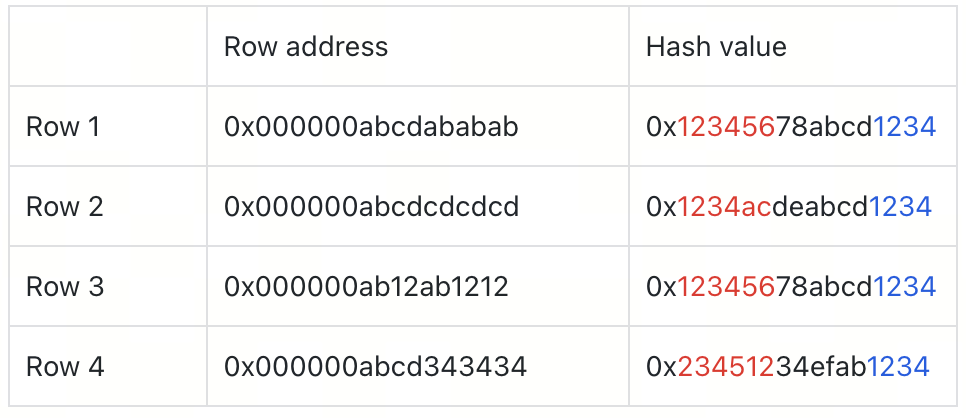966x418 pixels.
Task: Click address 0x000000abcd343434
Action: pyautogui.click(x=375, y=367)
